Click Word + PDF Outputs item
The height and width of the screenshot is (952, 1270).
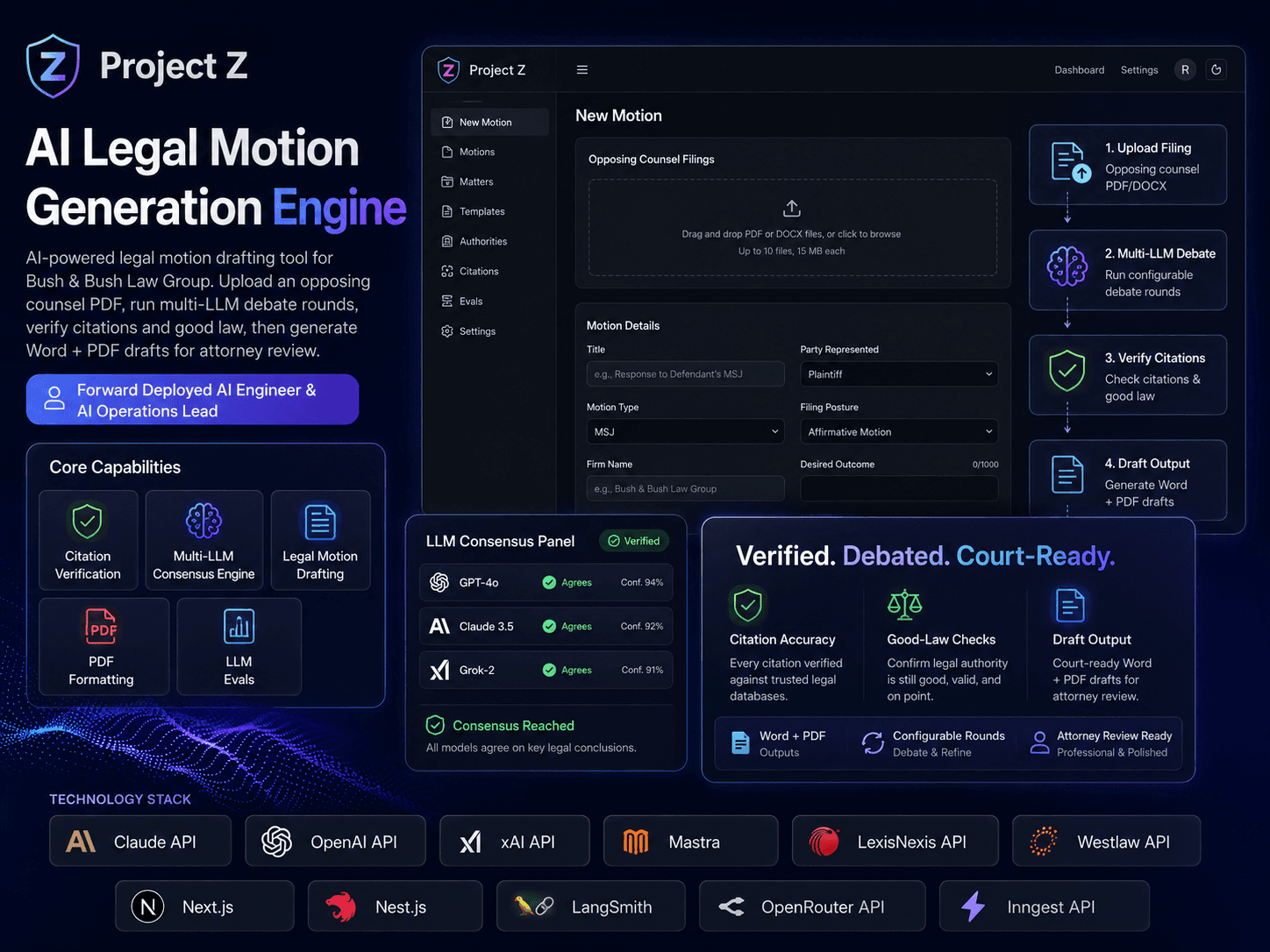(x=779, y=743)
